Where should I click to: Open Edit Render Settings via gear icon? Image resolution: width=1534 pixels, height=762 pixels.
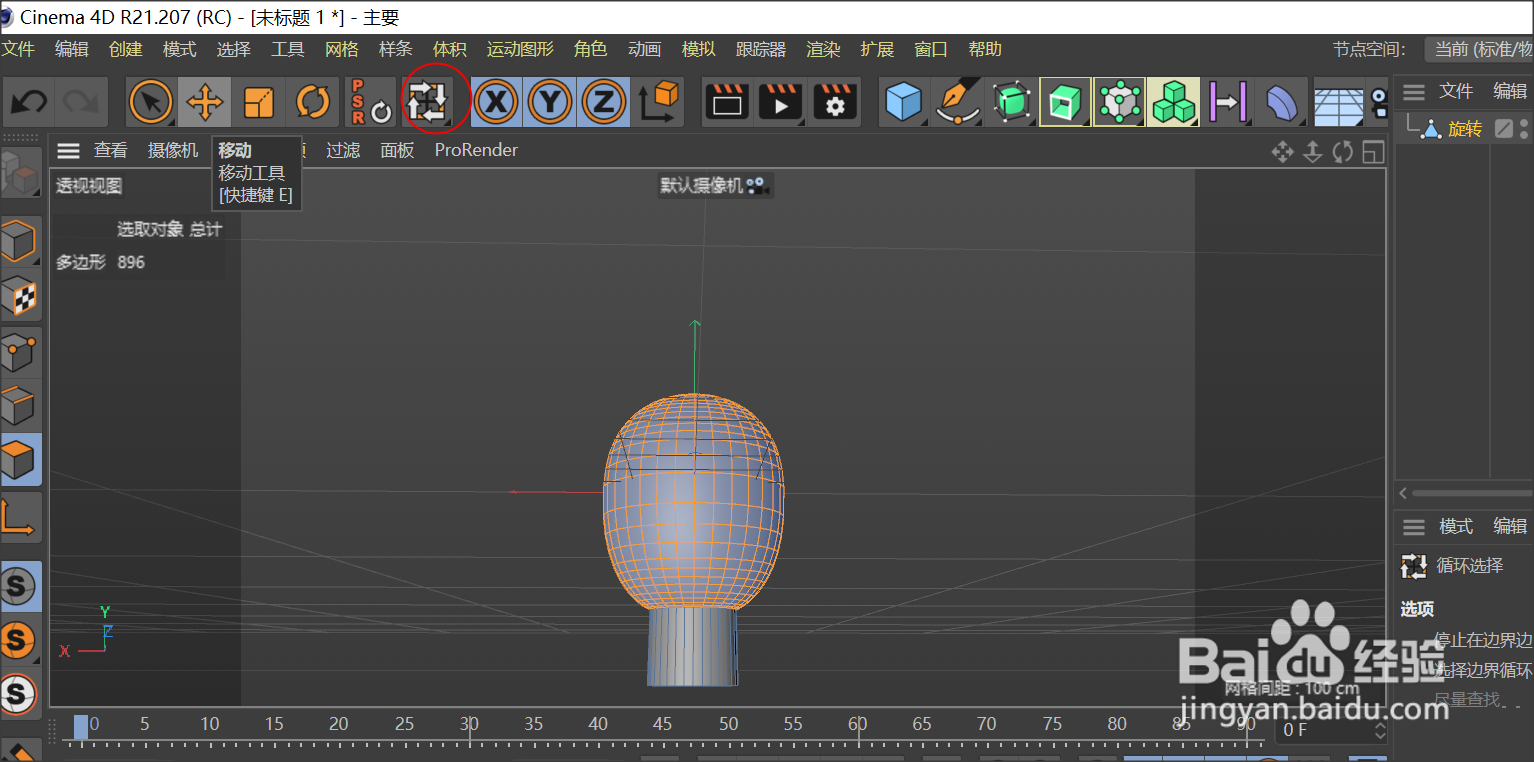pyautogui.click(x=835, y=101)
